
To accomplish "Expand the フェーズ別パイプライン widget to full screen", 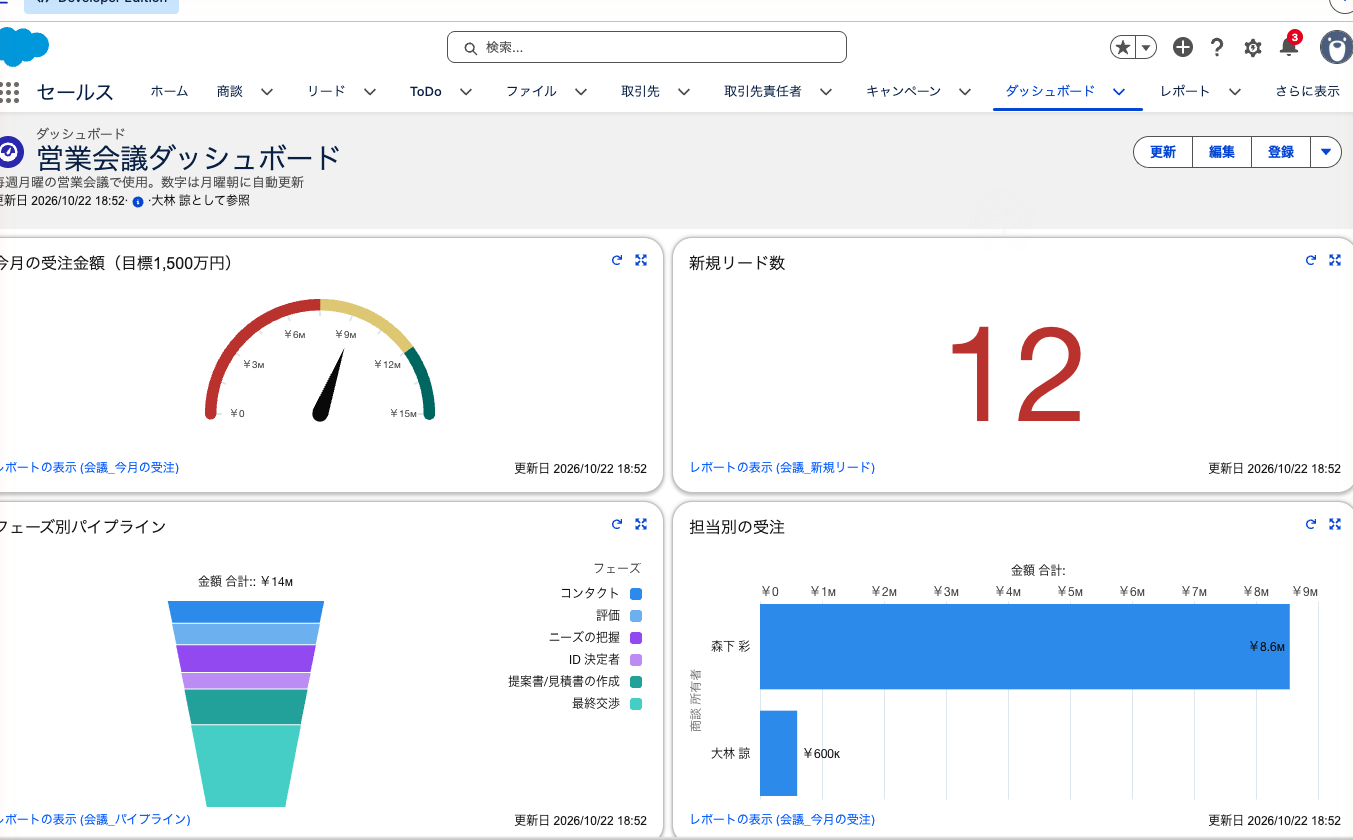I will point(641,524).
